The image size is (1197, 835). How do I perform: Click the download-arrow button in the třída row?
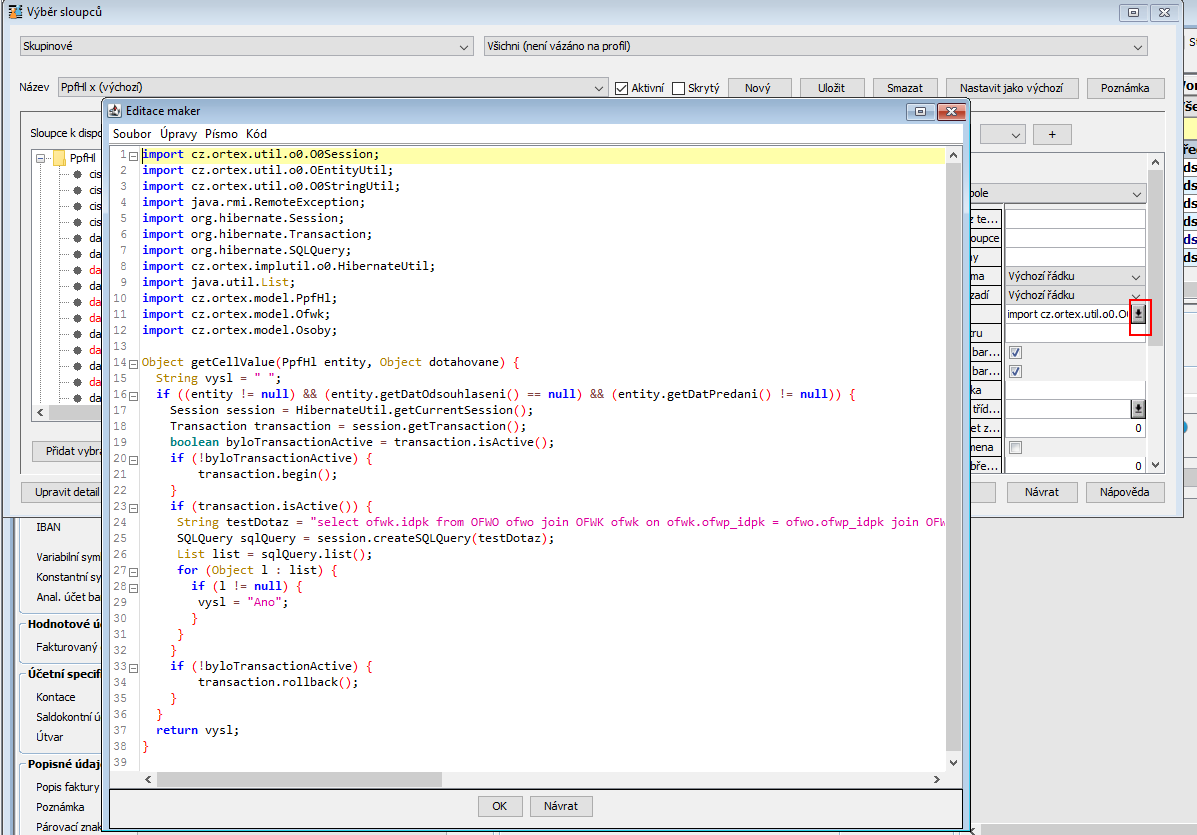pyautogui.click(x=1138, y=409)
